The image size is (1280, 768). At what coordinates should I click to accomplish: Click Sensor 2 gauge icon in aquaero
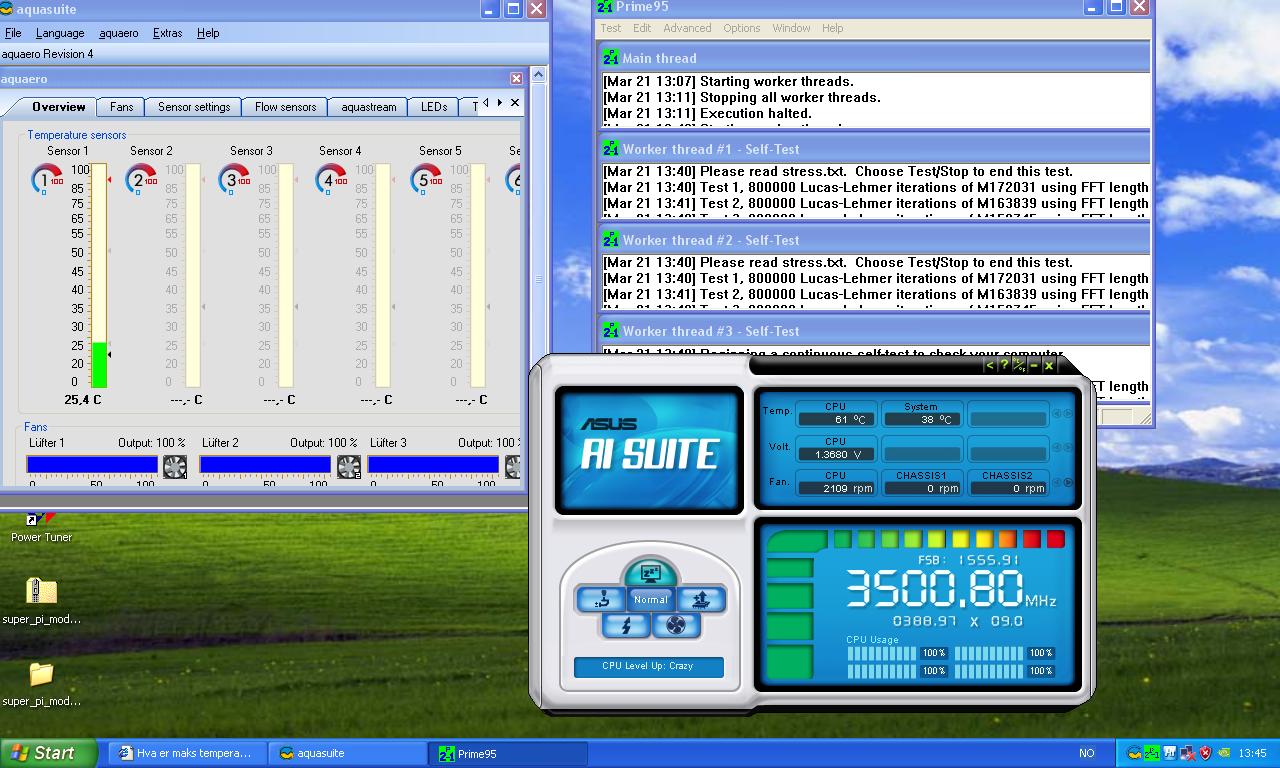click(141, 179)
